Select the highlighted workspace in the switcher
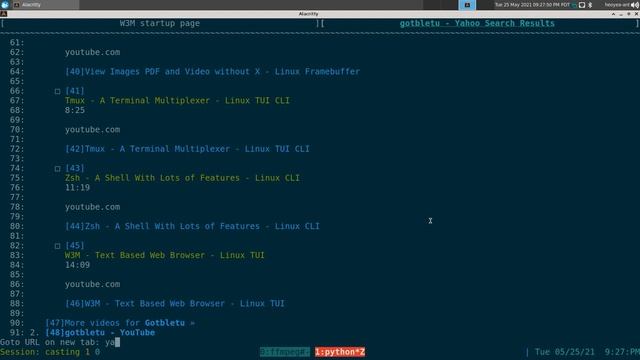 click(x=467, y=5)
